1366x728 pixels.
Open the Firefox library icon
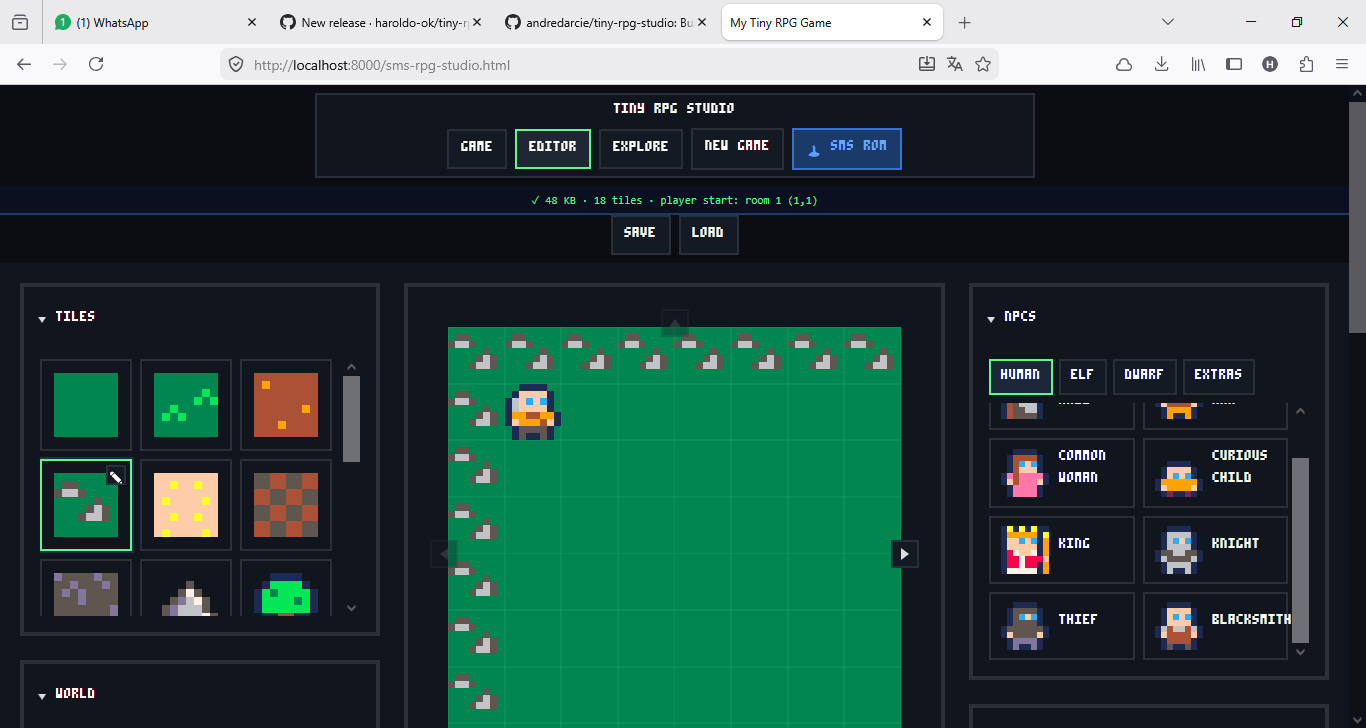point(1198,64)
